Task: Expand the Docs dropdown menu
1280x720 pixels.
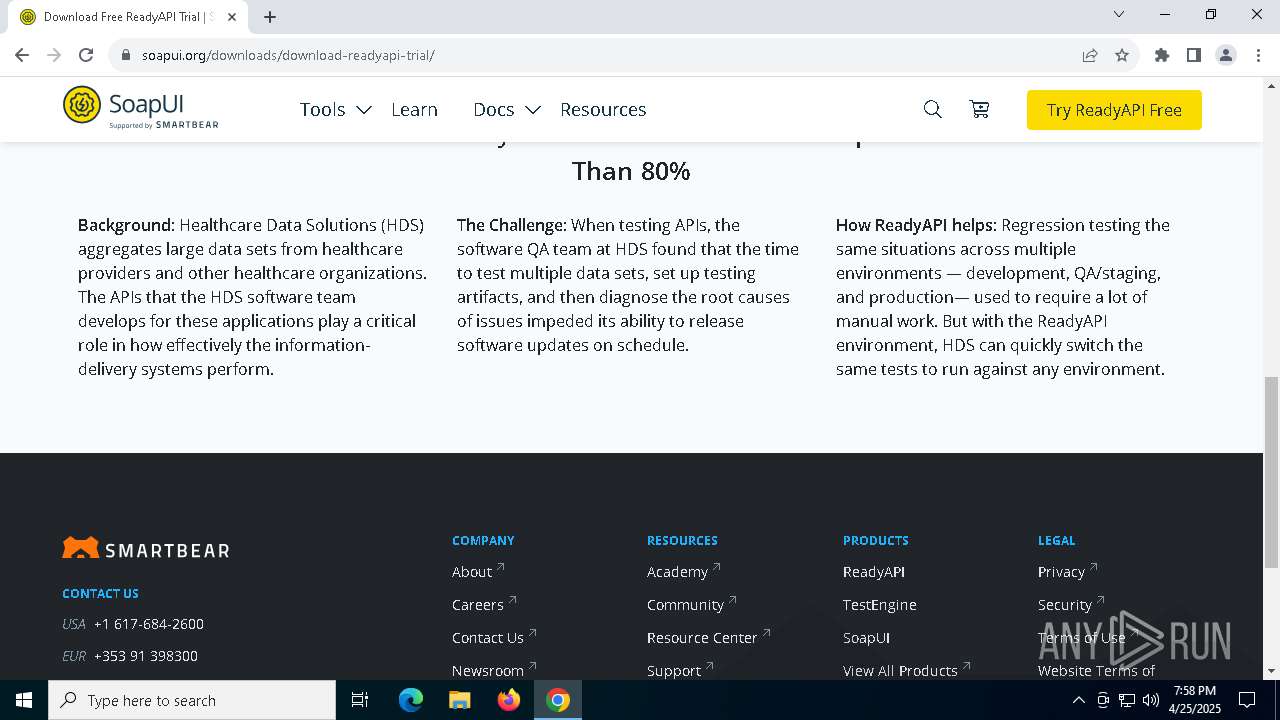Action: 507,109
